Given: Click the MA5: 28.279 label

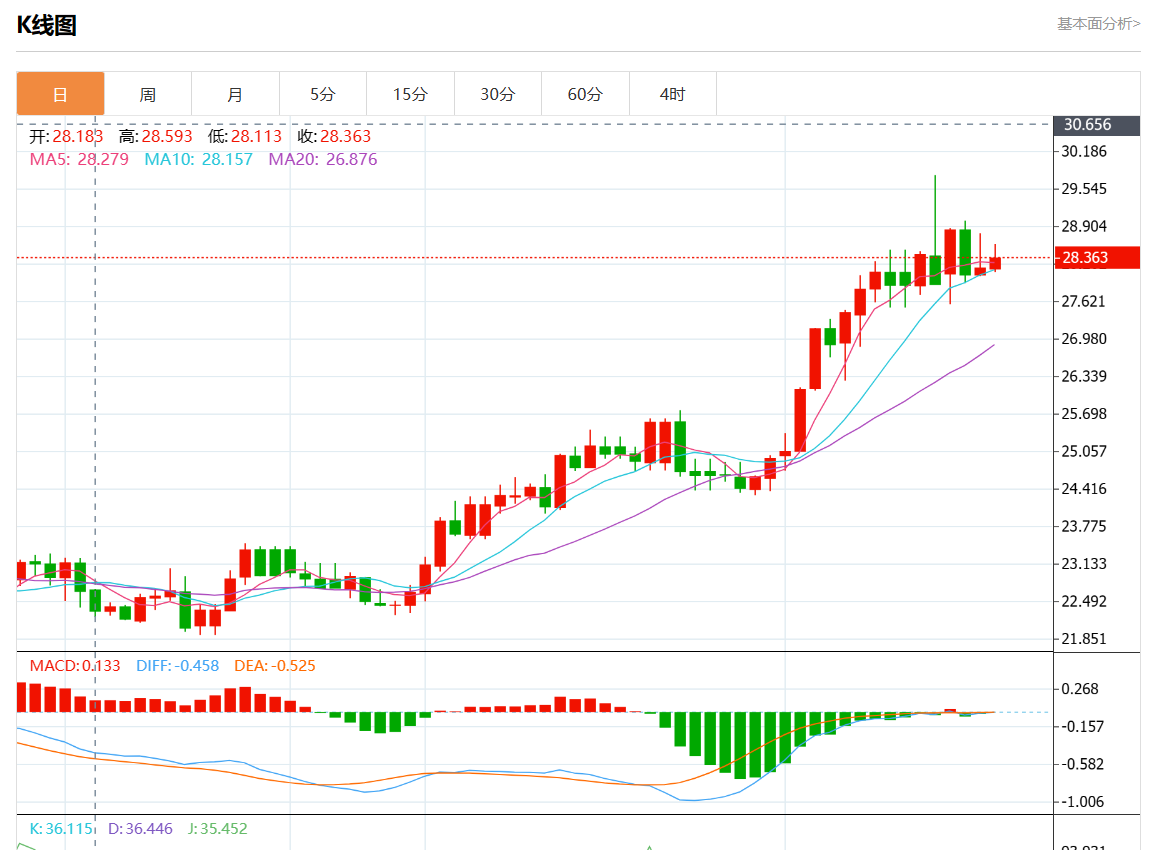Looking at the screenshot, I should [x=79, y=159].
